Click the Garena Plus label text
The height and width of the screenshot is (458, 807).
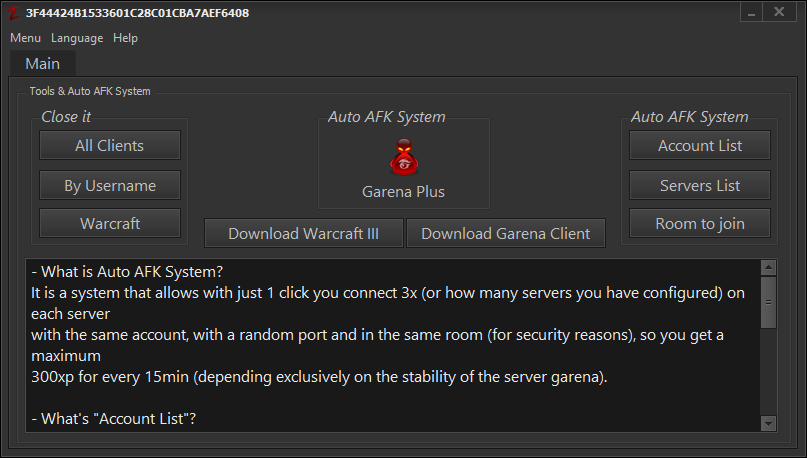pyautogui.click(x=404, y=192)
